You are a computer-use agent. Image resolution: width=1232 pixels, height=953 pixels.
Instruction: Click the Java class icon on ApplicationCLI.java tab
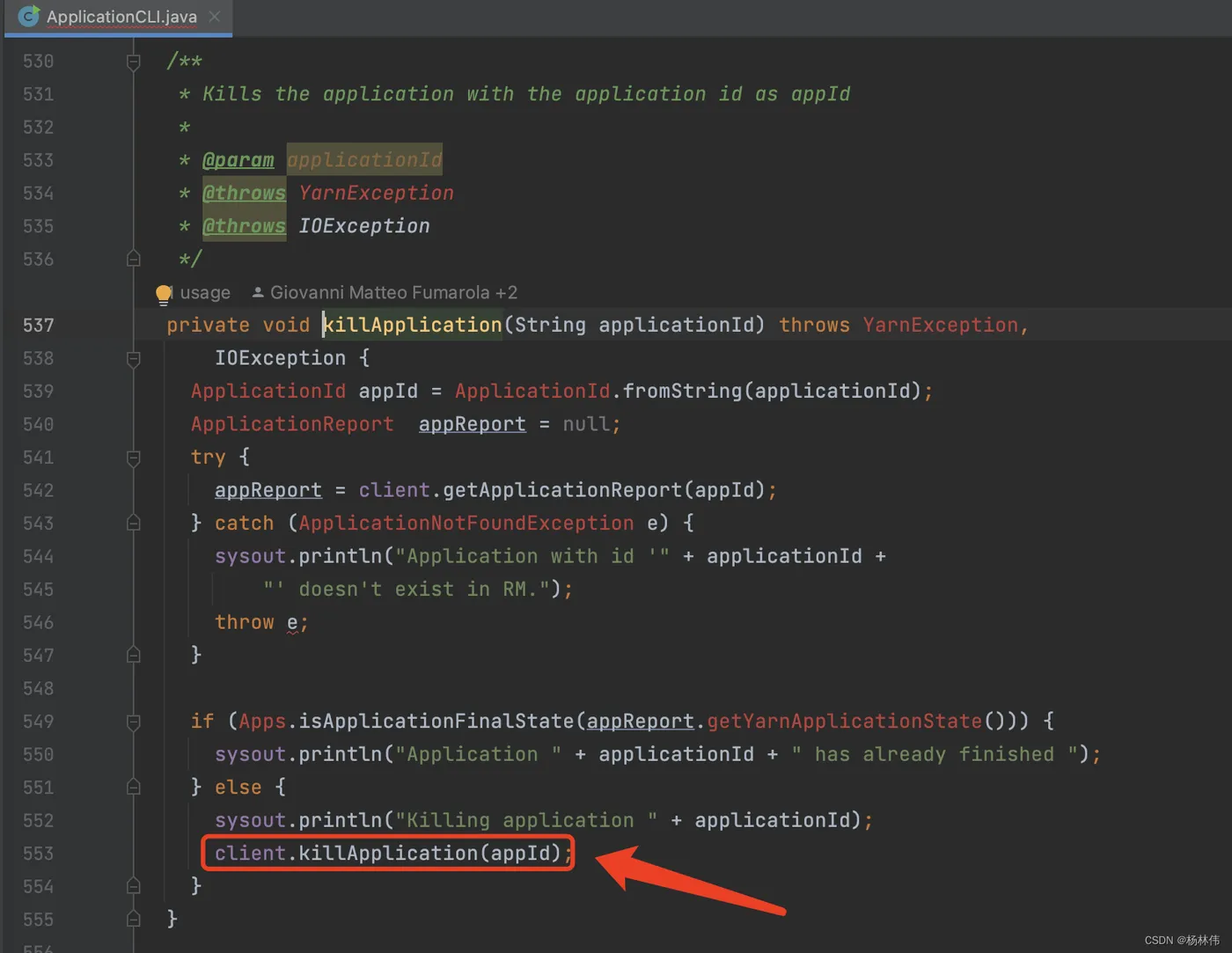[29, 16]
